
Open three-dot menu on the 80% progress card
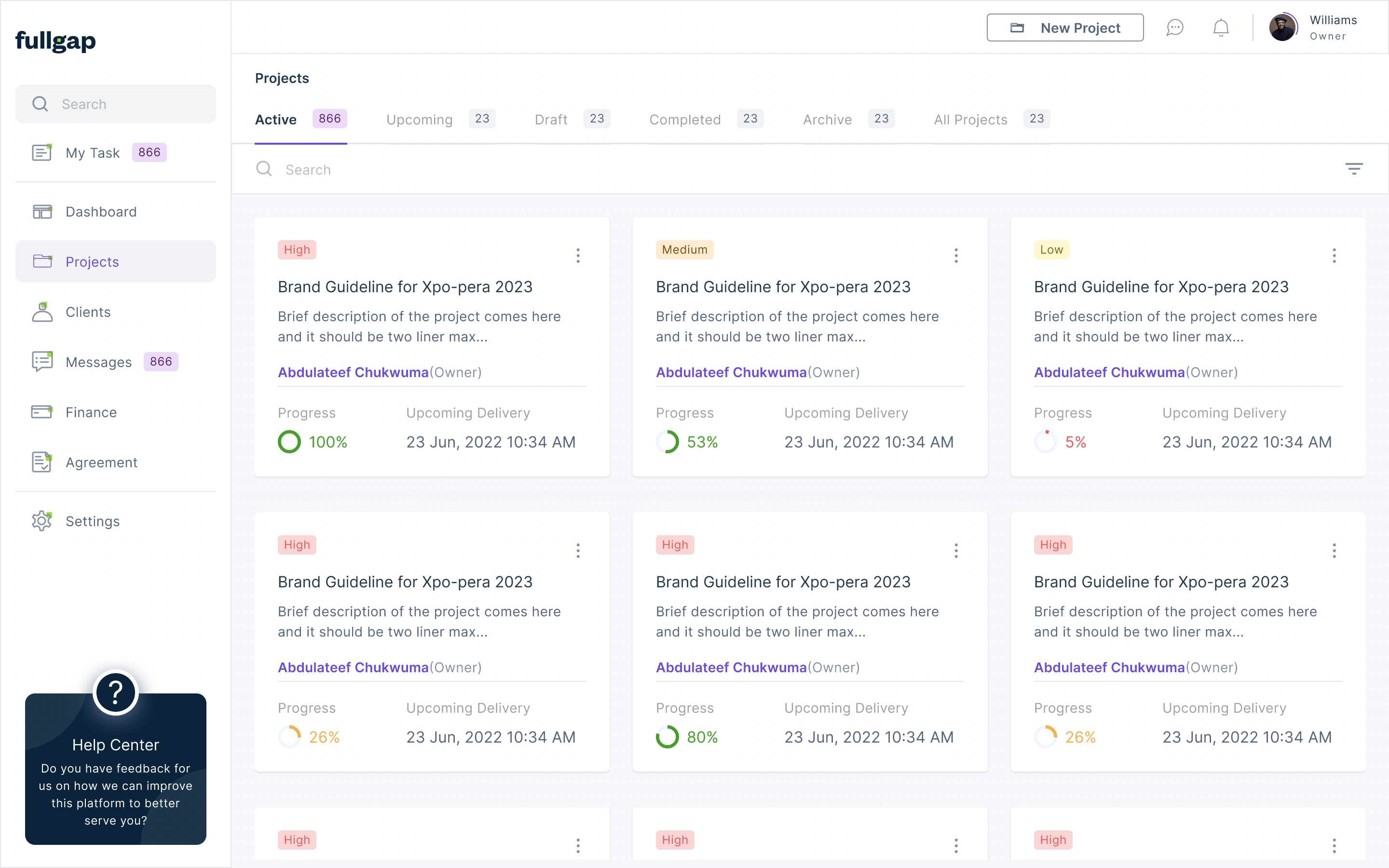tap(956, 551)
